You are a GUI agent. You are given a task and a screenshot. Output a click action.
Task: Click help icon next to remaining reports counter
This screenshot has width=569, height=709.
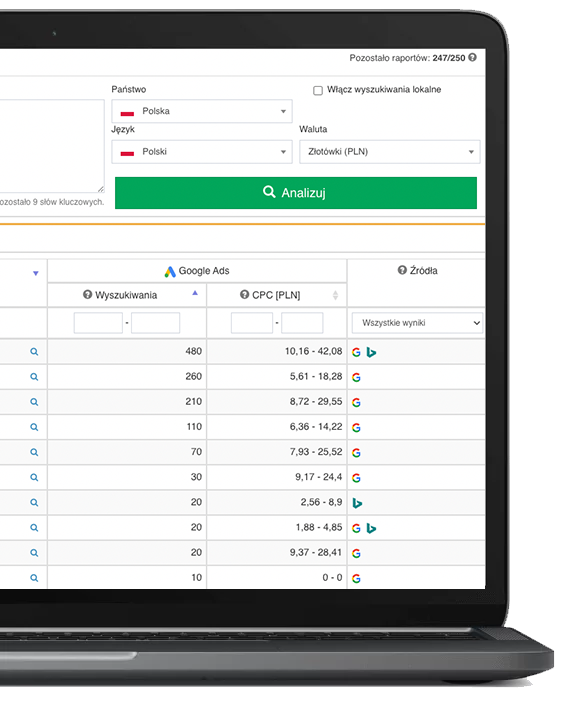(x=472, y=57)
